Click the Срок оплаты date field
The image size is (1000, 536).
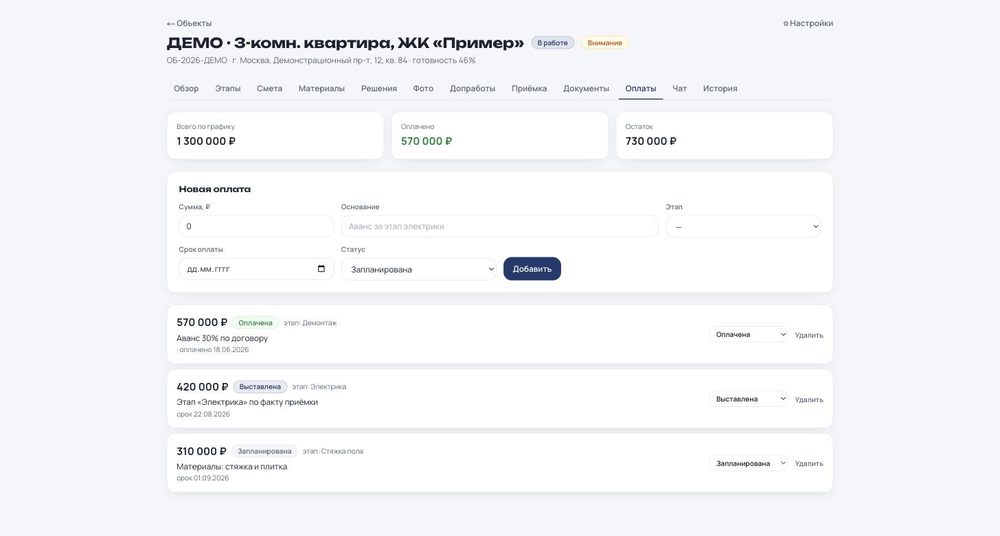tap(256, 269)
